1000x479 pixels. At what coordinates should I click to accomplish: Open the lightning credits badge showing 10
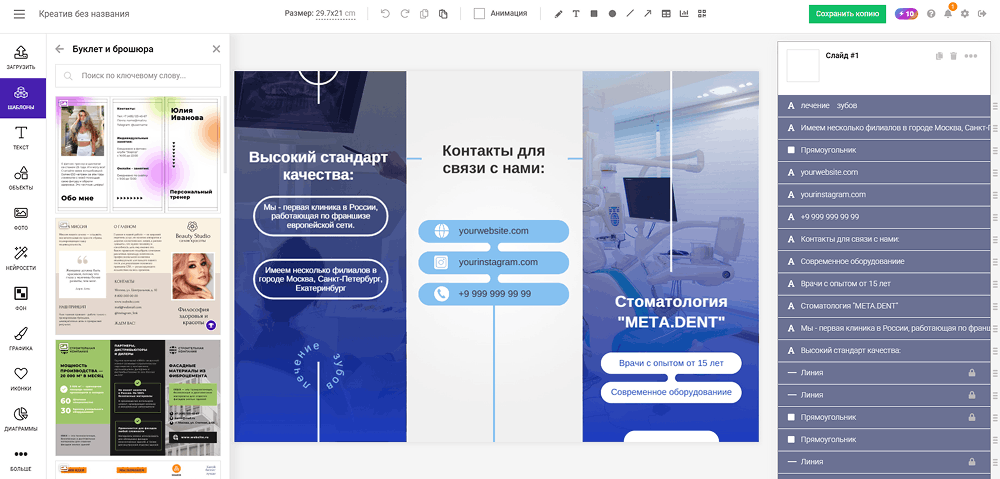click(x=906, y=13)
